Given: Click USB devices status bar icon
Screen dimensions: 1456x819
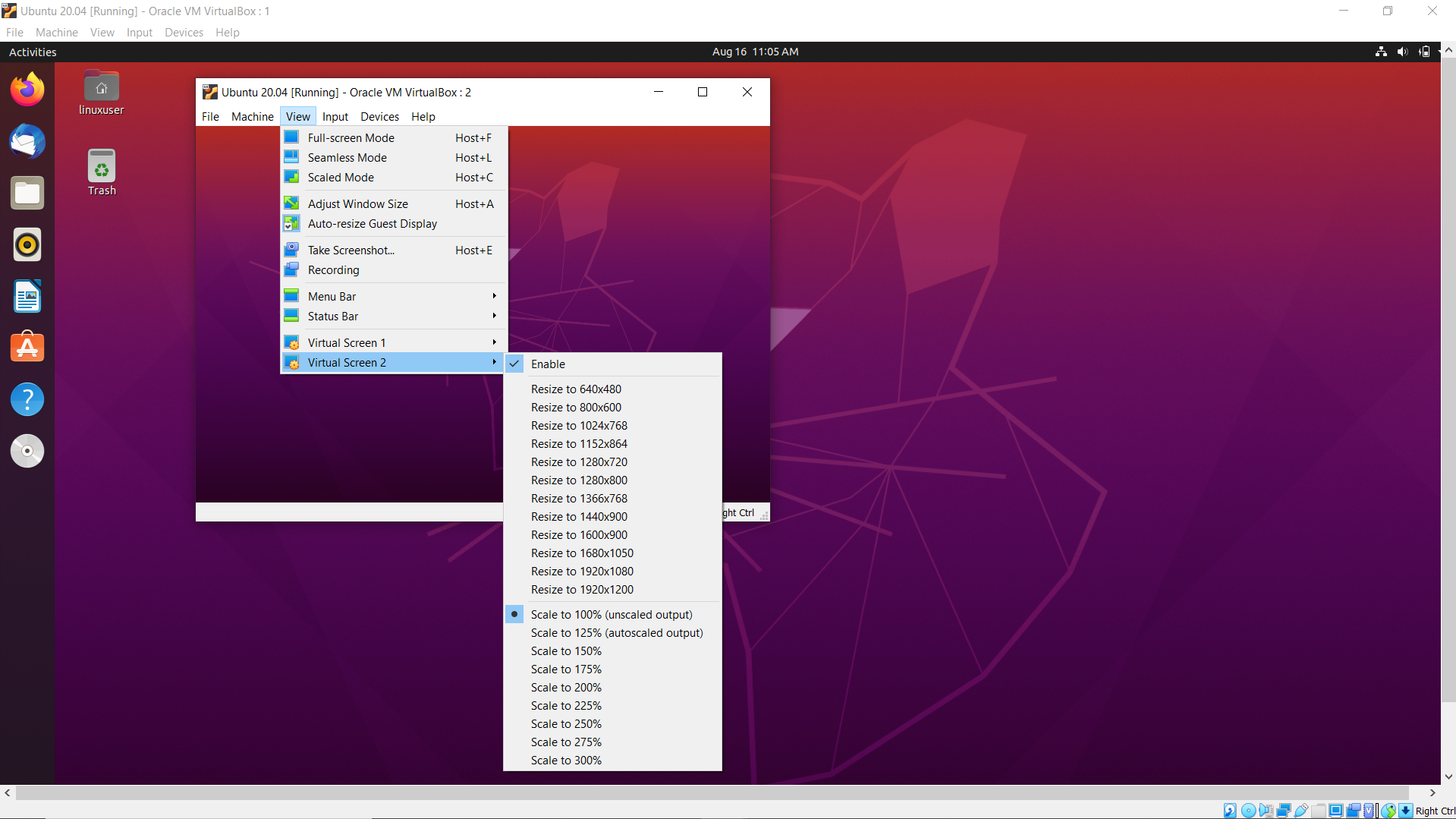Looking at the screenshot, I should pos(1301,811).
